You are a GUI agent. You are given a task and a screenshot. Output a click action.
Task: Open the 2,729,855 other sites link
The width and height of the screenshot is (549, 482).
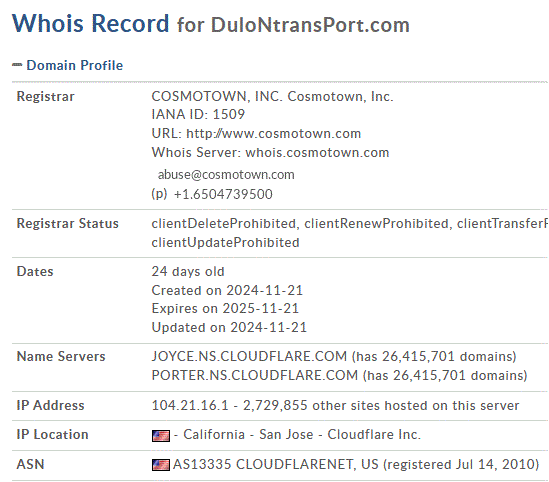381,405
